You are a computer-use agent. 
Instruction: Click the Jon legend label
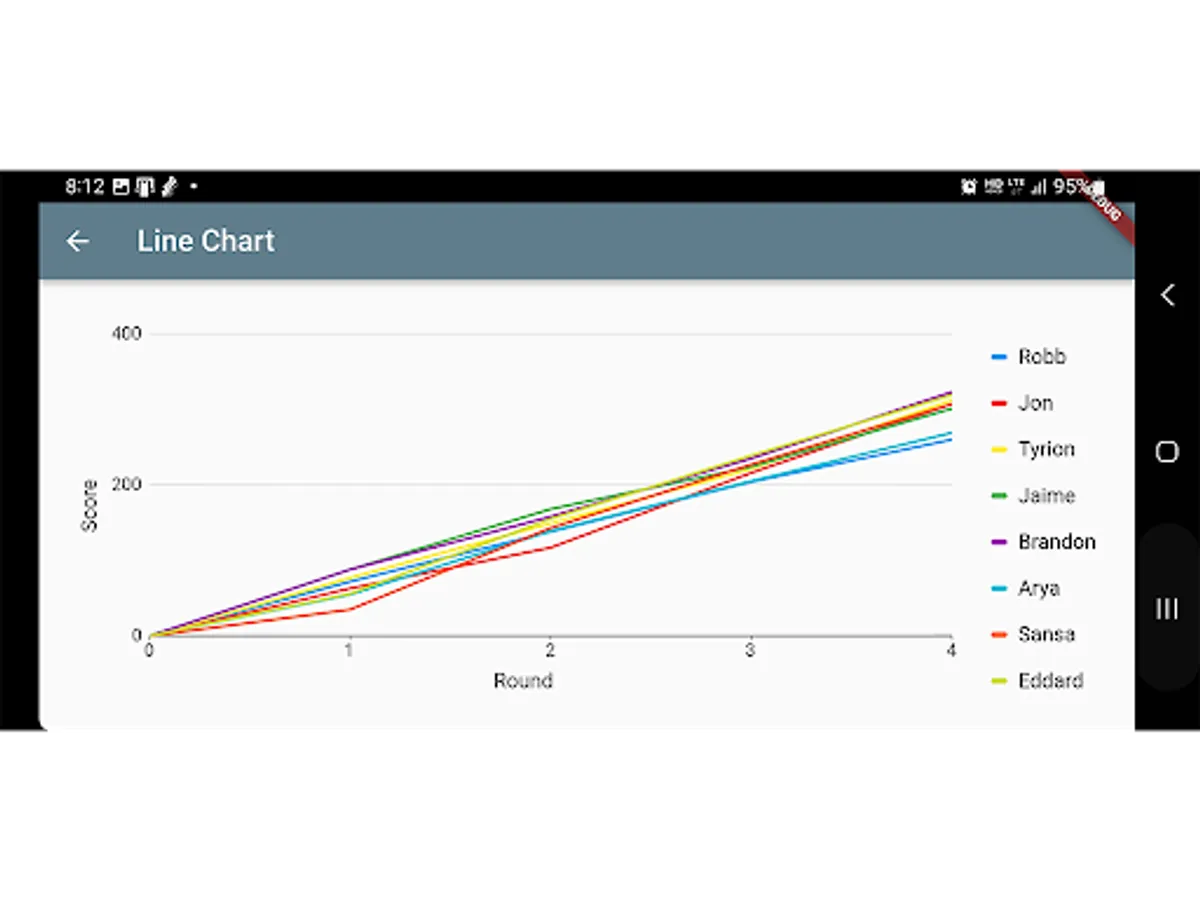pyautogui.click(x=1035, y=403)
